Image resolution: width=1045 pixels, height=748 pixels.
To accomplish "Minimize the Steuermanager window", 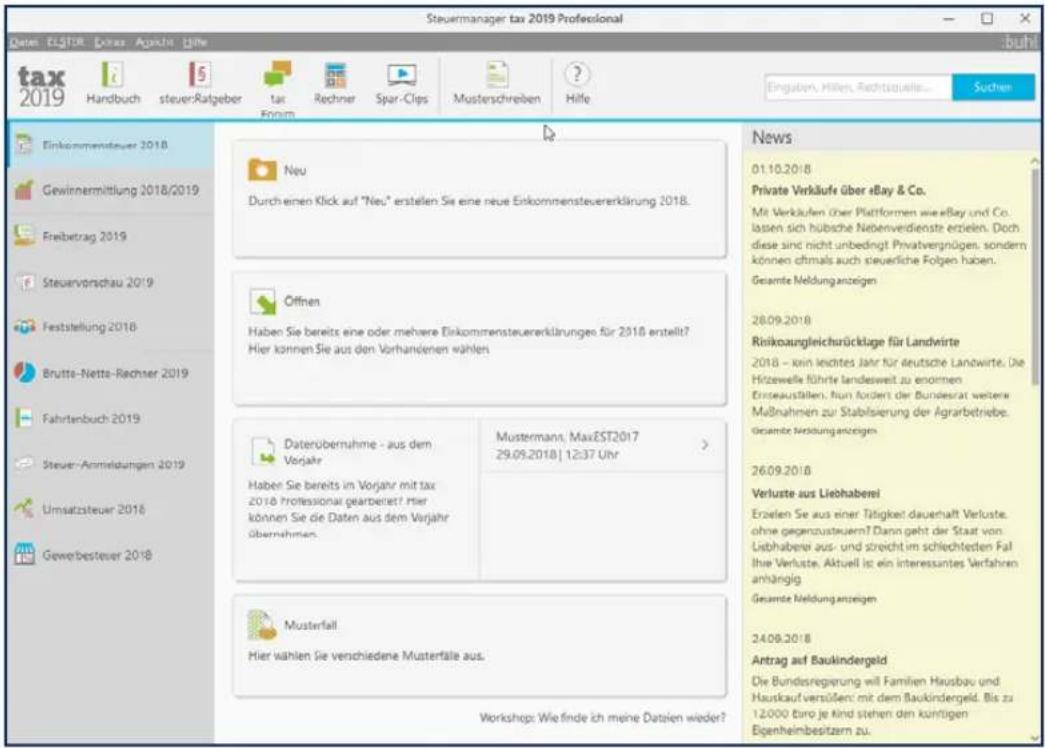I will [949, 19].
